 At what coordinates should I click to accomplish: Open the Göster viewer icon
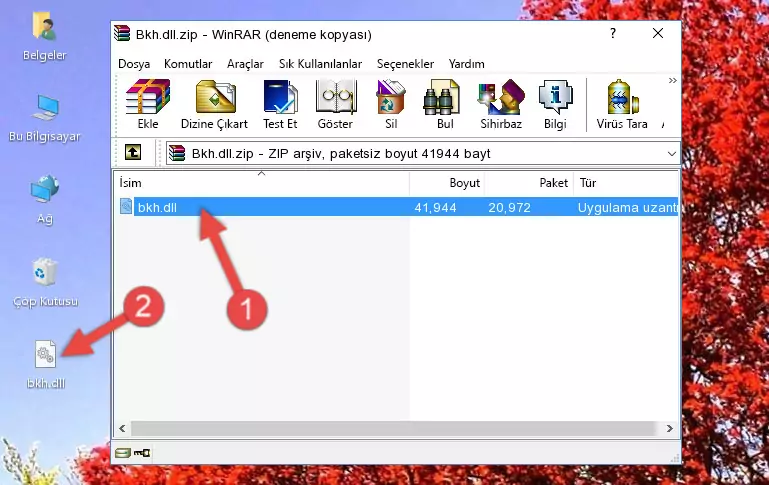[x=335, y=97]
